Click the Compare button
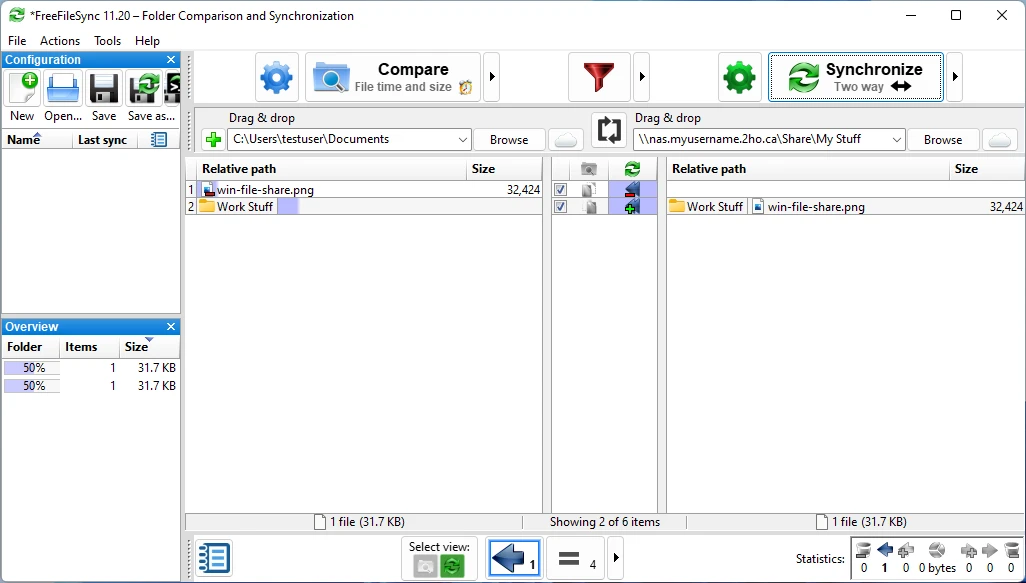Screen dimensions: 1026x583 [390, 76]
